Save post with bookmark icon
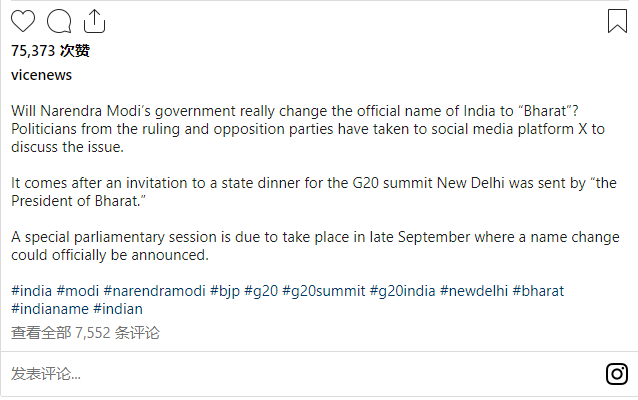 617,21
